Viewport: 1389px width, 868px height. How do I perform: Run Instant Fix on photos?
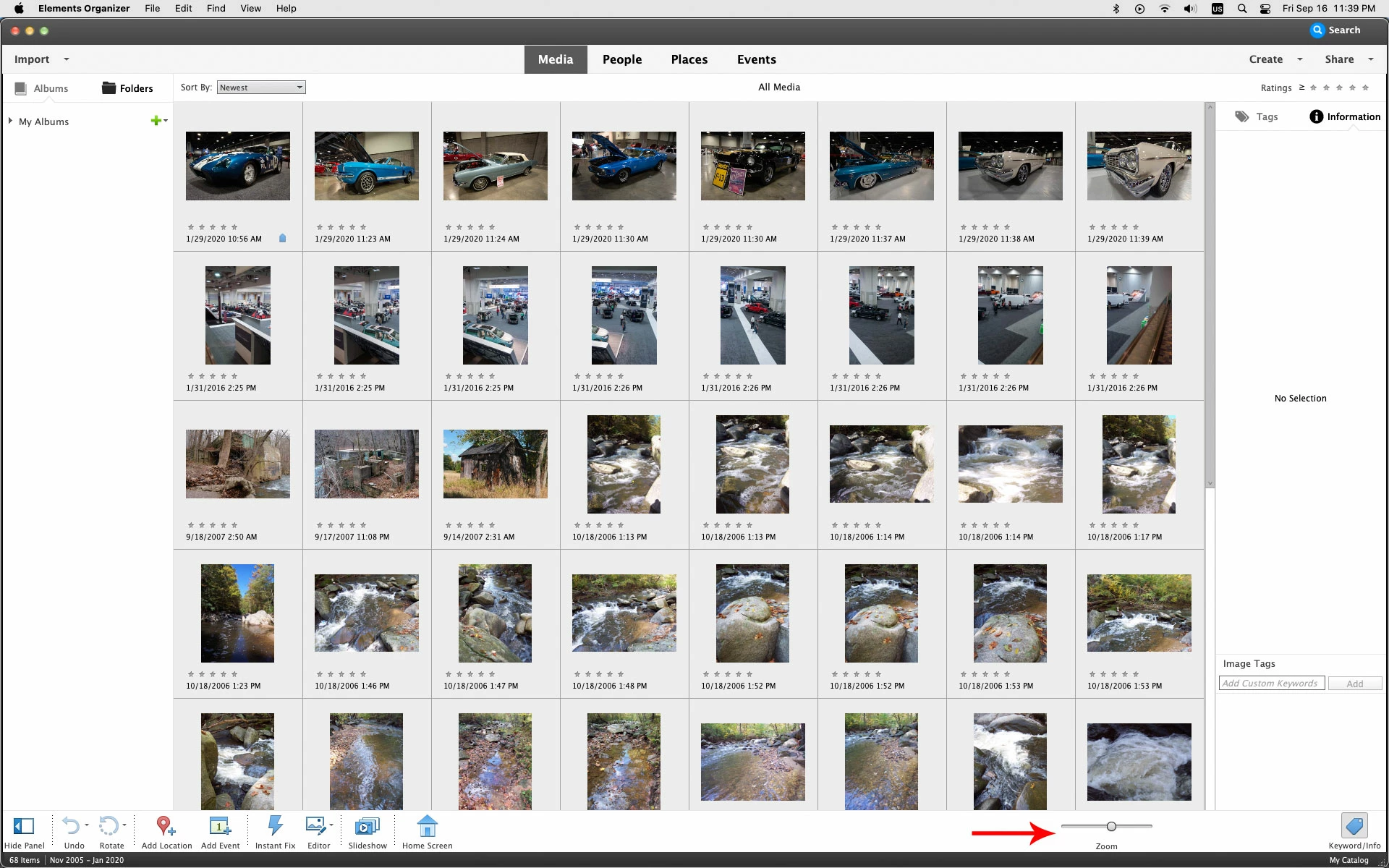coord(275,826)
